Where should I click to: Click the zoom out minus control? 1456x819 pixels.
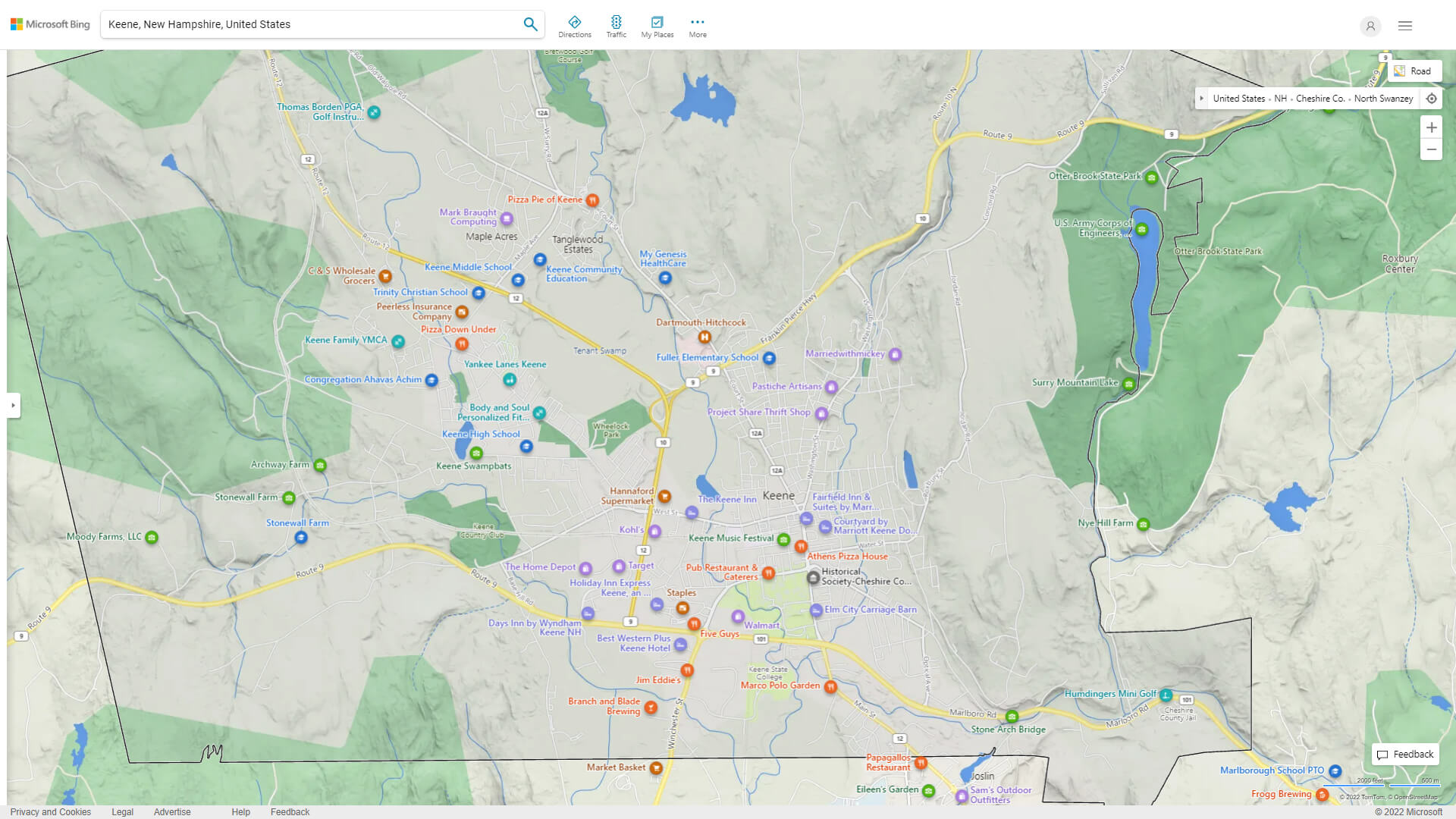tap(1432, 149)
